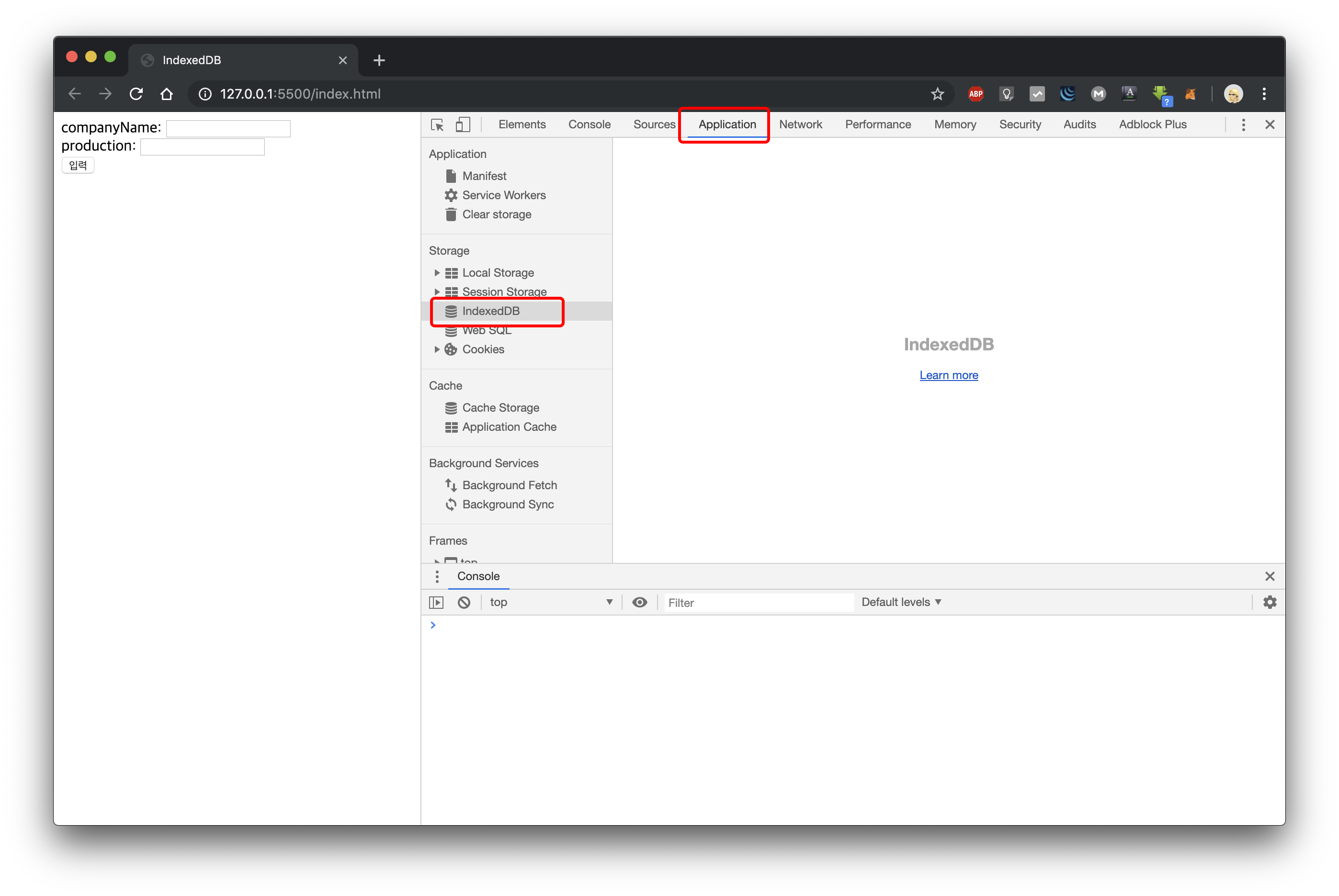Click the companyName input field
The width and height of the screenshot is (1339, 896).
click(x=228, y=129)
